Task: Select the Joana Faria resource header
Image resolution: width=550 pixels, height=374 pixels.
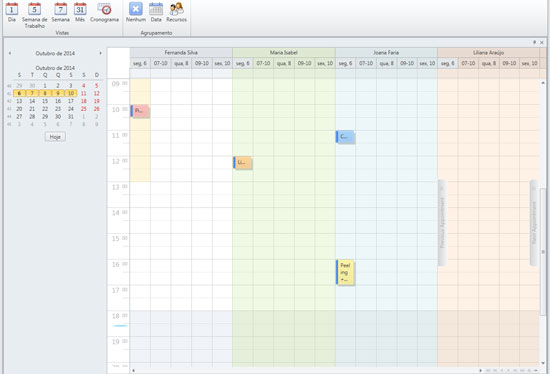Action: (386, 53)
